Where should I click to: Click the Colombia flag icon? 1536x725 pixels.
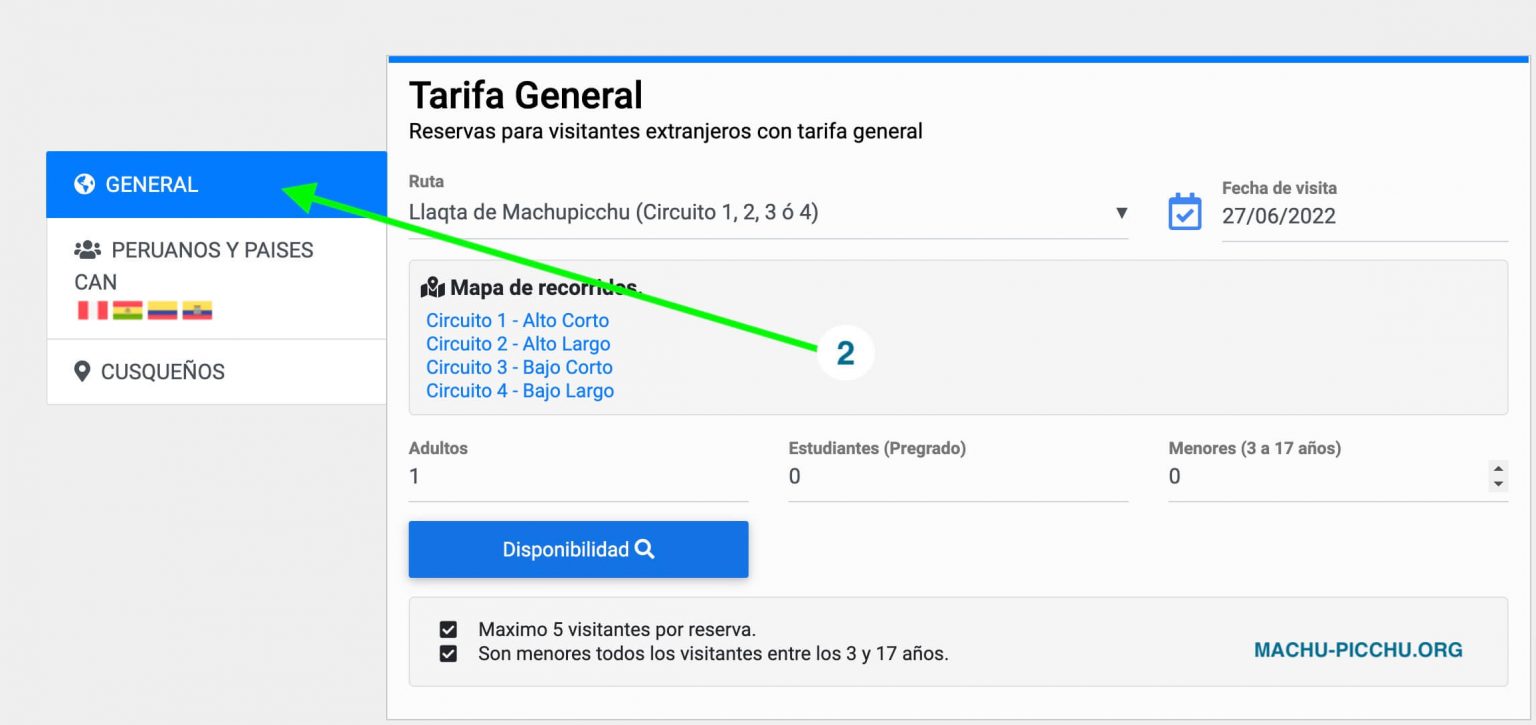162,310
